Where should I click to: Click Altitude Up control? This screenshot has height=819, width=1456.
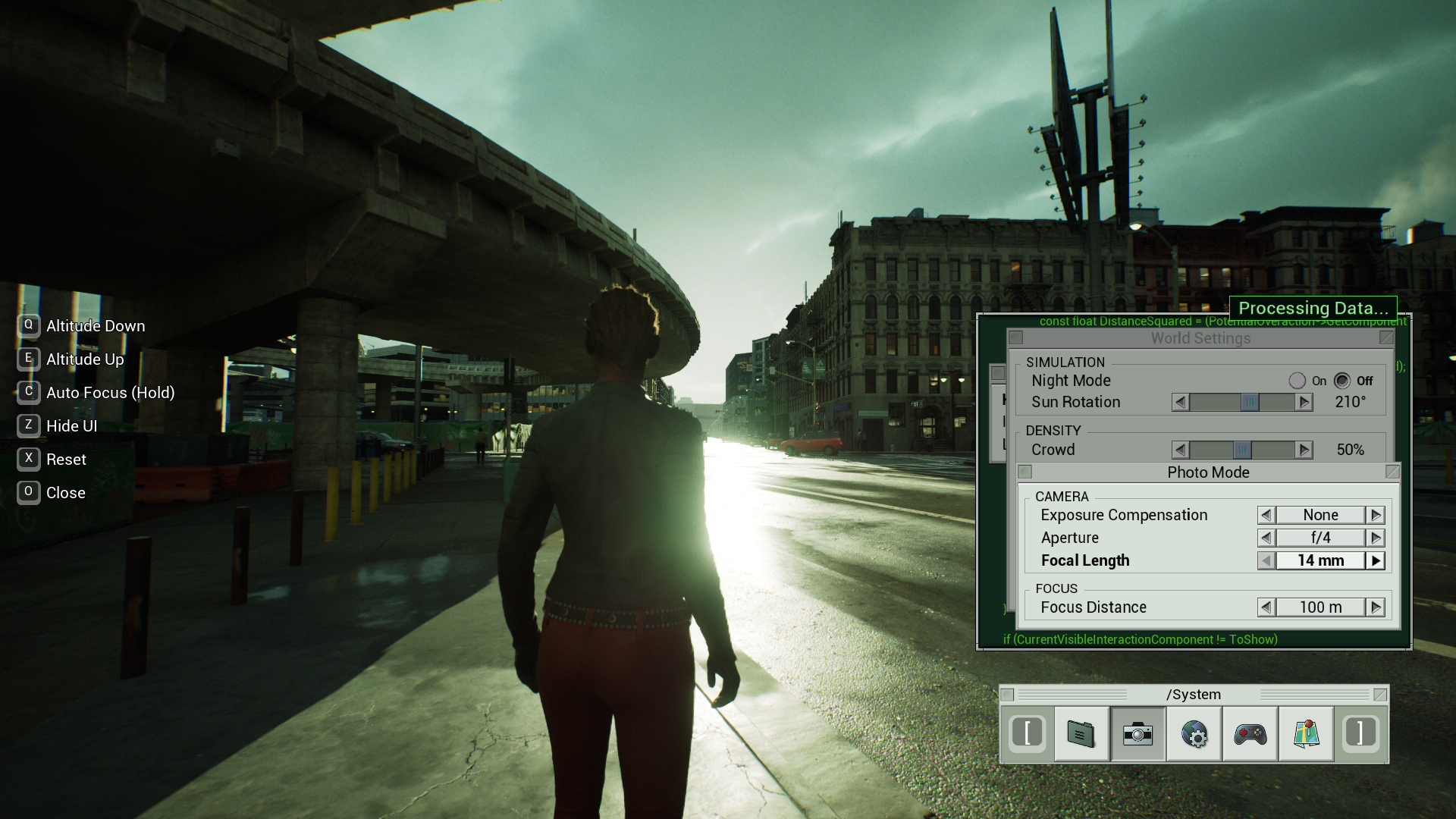coord(84,359)
